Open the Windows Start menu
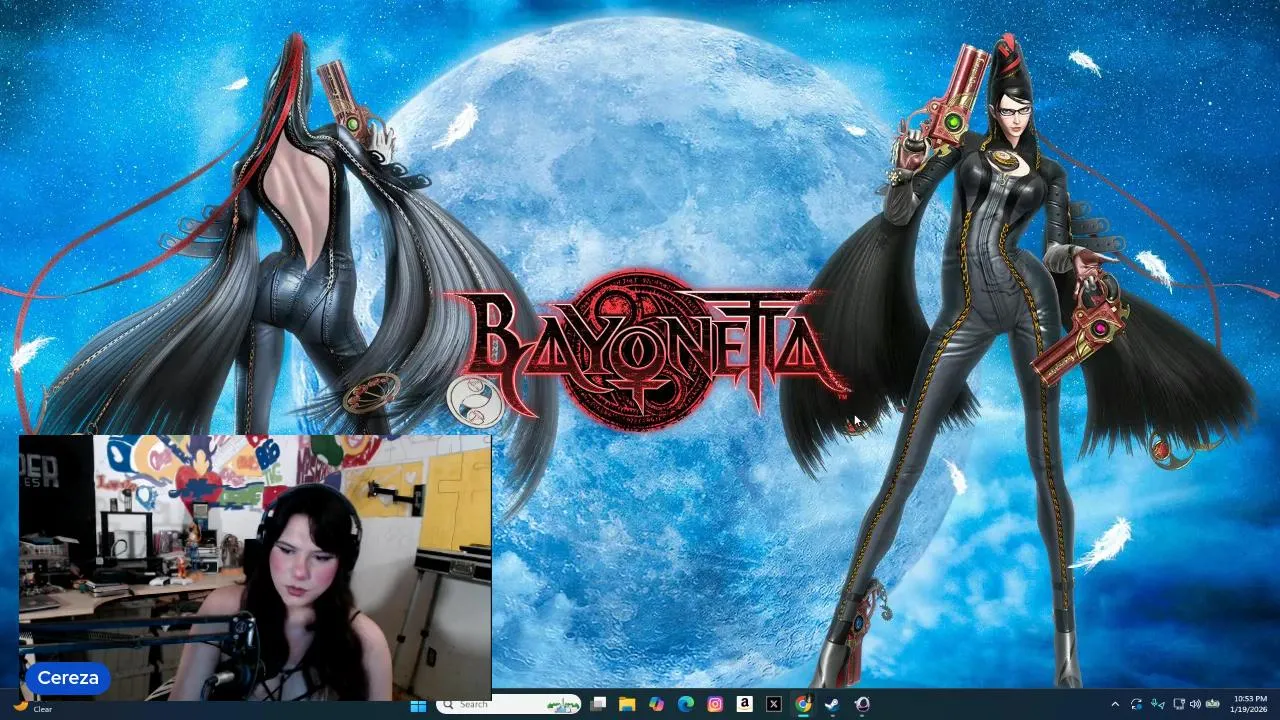 coord(418,704)
